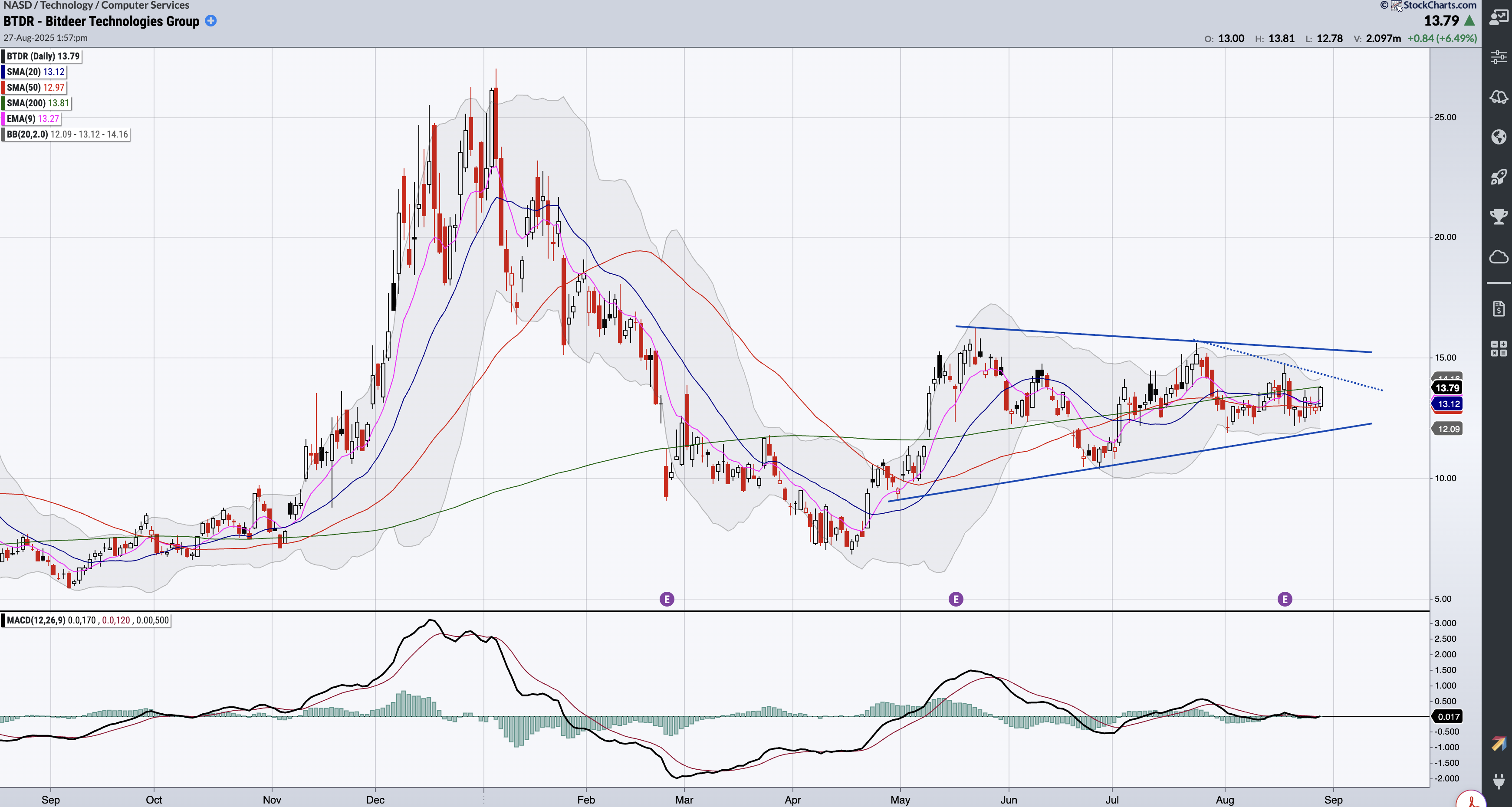Click the globe icon in the sidebar

tap(1499, 137)
